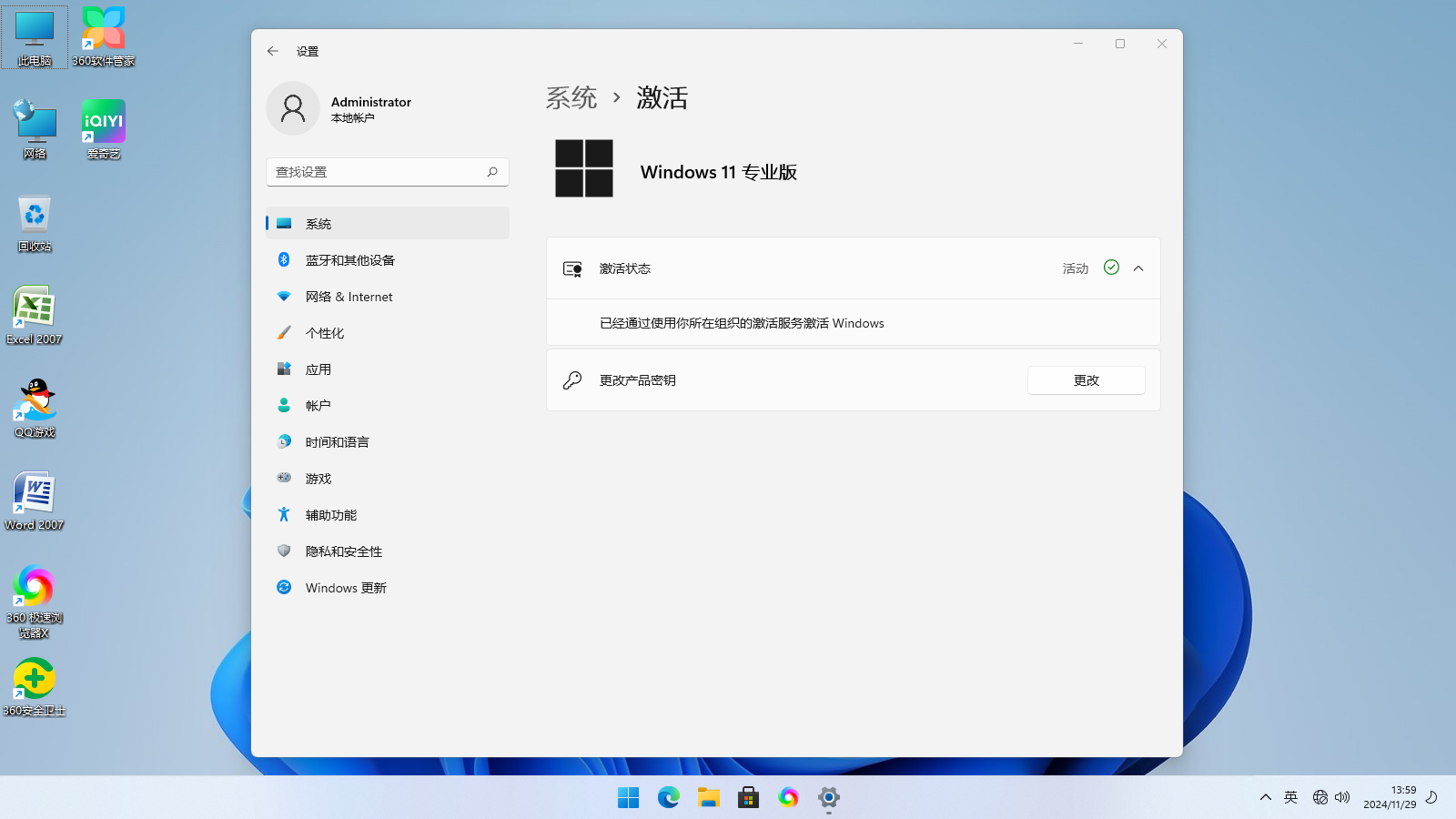The image size is (1456, 819).
Task: Click the Windows Update sync icon
Action: click(x=284, y=587)
